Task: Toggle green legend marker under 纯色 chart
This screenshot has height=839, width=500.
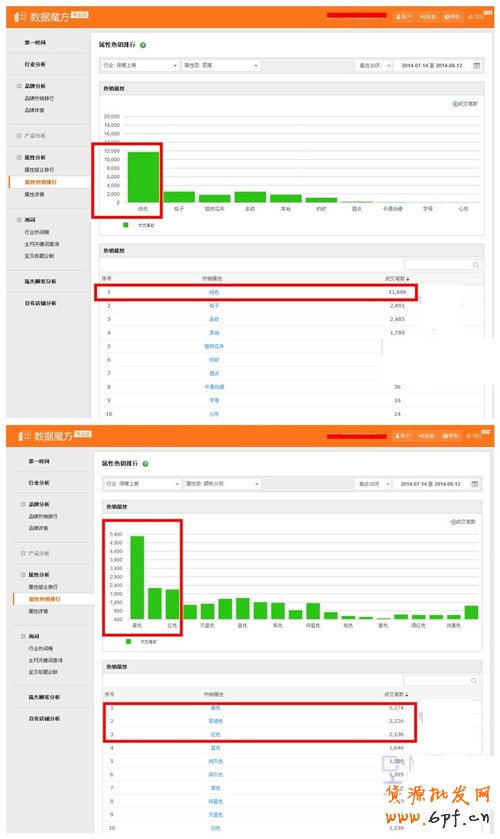Action: click(126, 225)
